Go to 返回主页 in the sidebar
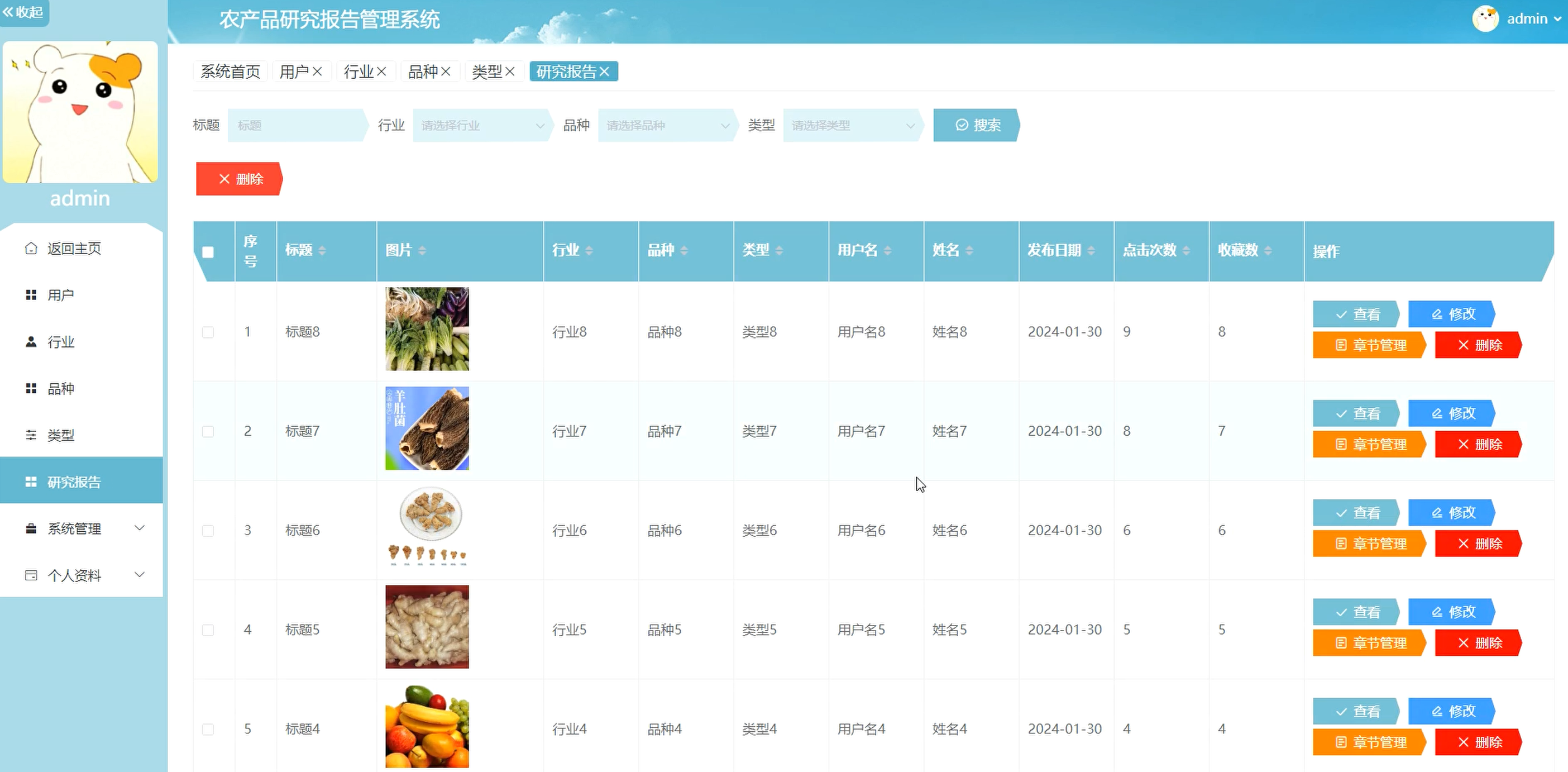 (x=82, y=249)
